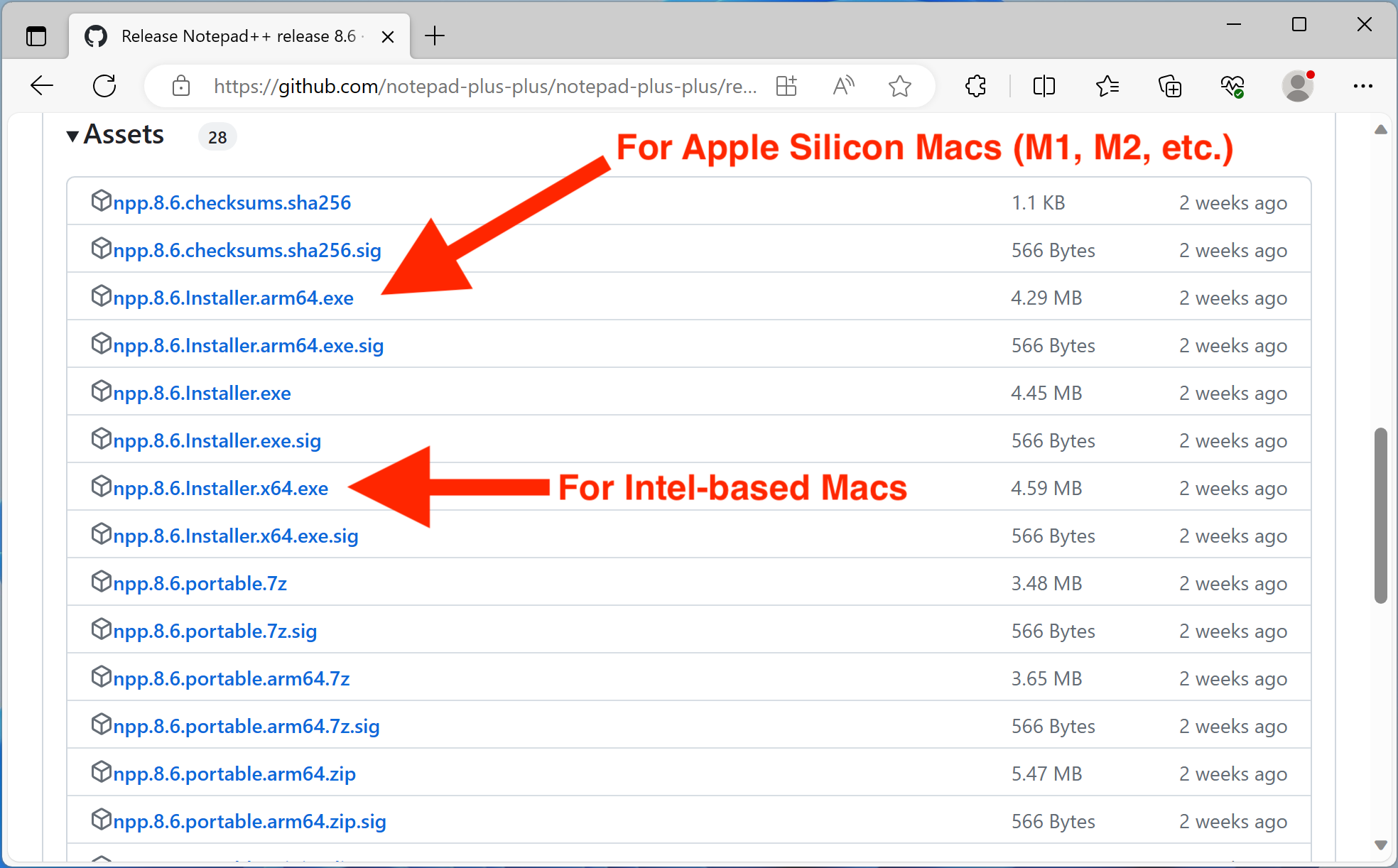This screenshot has height=868, width=1398.
Task: Select the Release Notepad++ 8.6 tab
Action: point(238,36)
